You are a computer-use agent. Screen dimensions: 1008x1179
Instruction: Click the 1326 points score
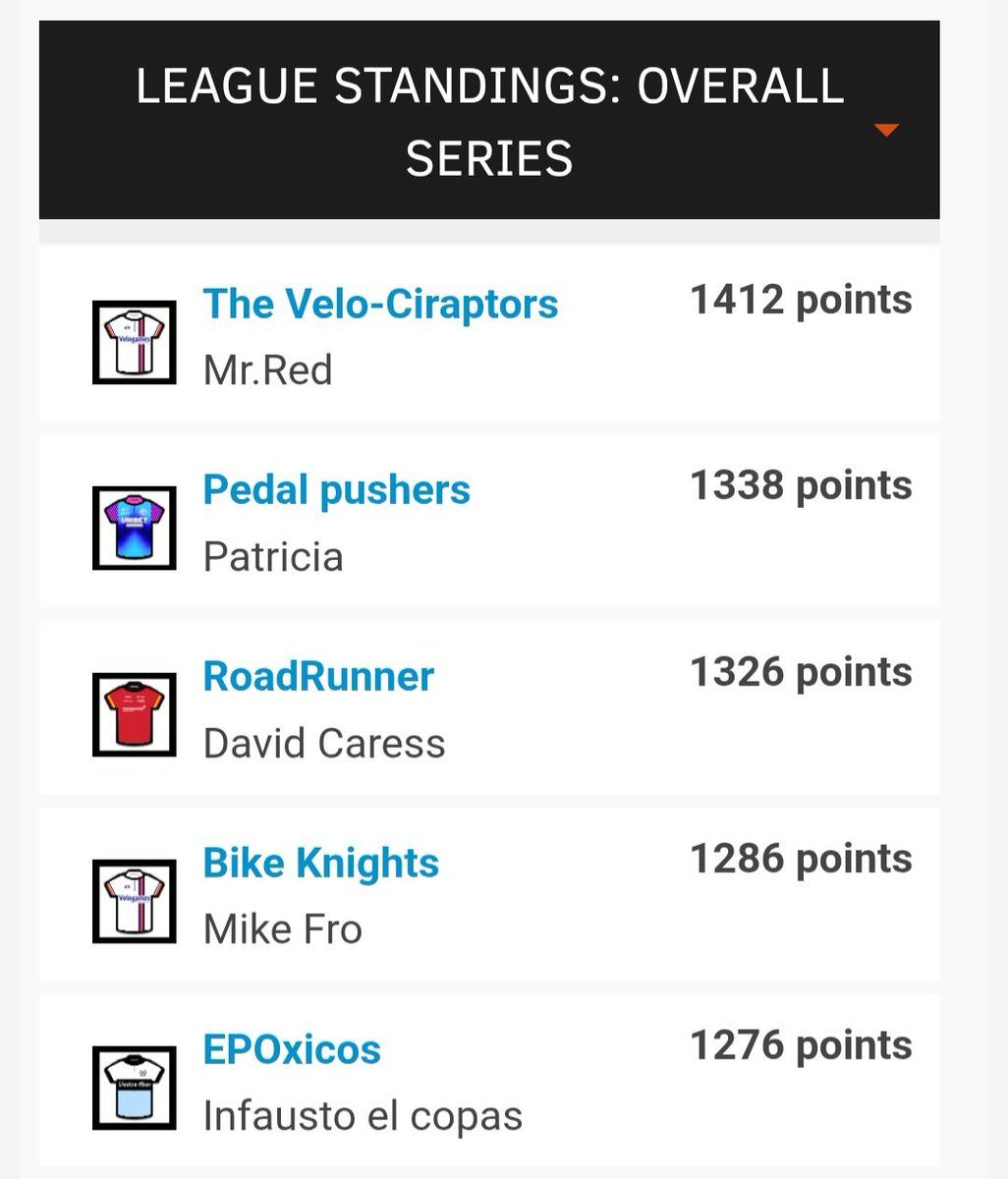[801, 672]
